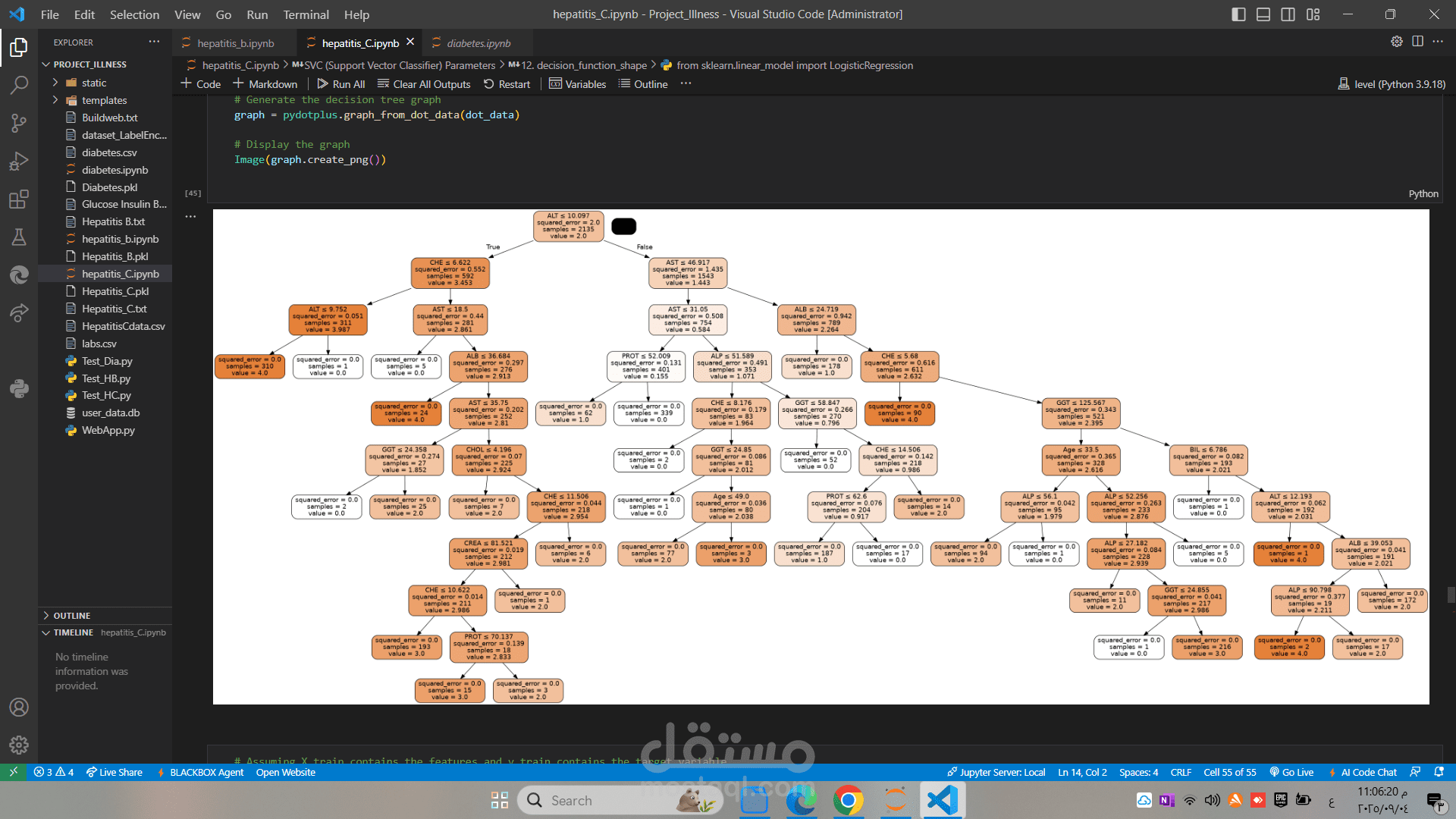Open Hepatitis_C.pkl file in explorer

[x=115, y=291]
